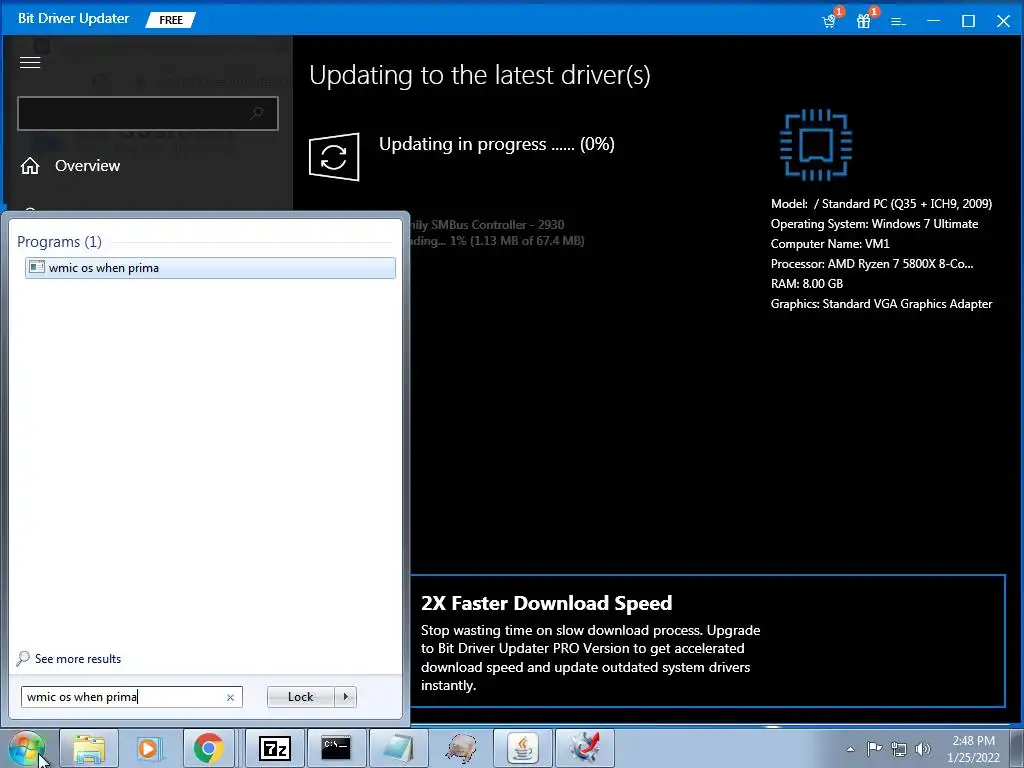Click the '2X Faster Download Speed' banner heading
Screen dimensions: 1024x768
pyautogui.click(x=546, y=603)
